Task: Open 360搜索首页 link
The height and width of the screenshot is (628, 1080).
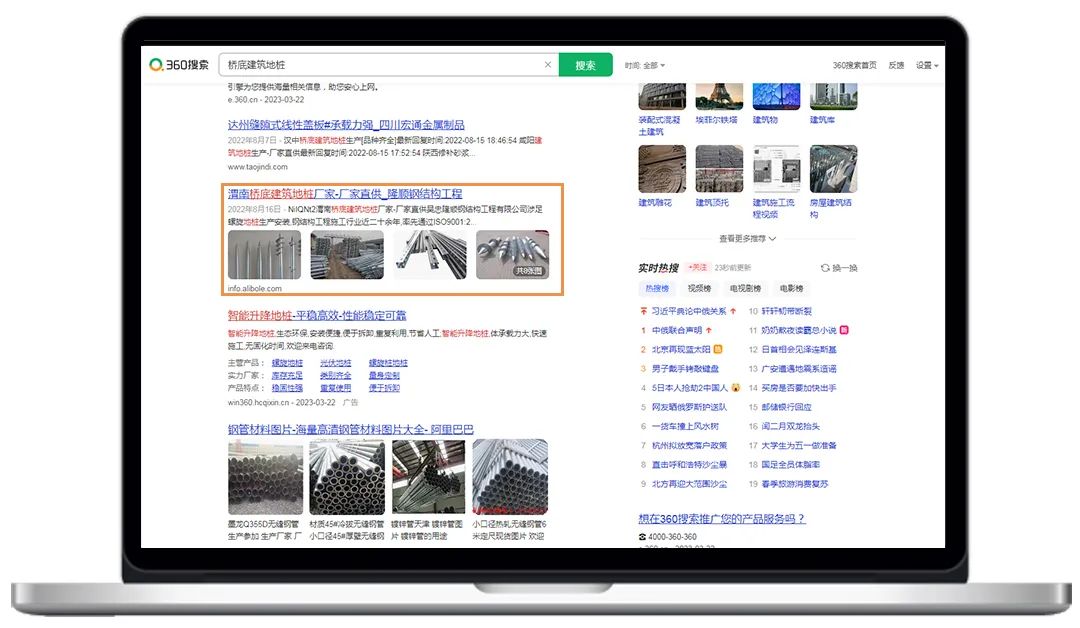Action: point(854,66)
